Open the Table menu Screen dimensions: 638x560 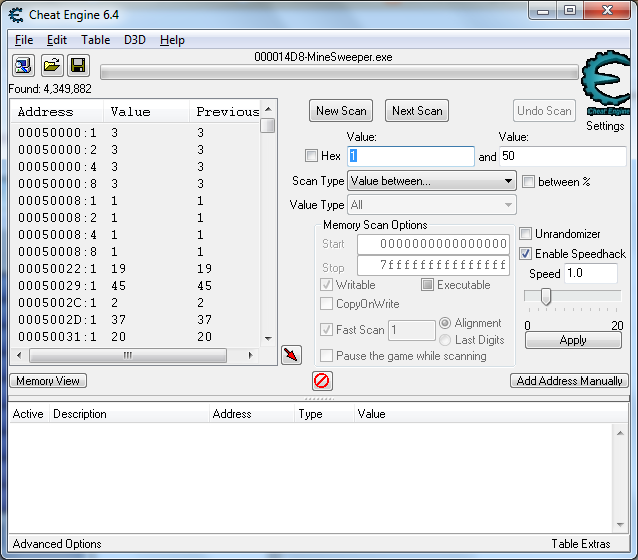click(x=96, y=40)
